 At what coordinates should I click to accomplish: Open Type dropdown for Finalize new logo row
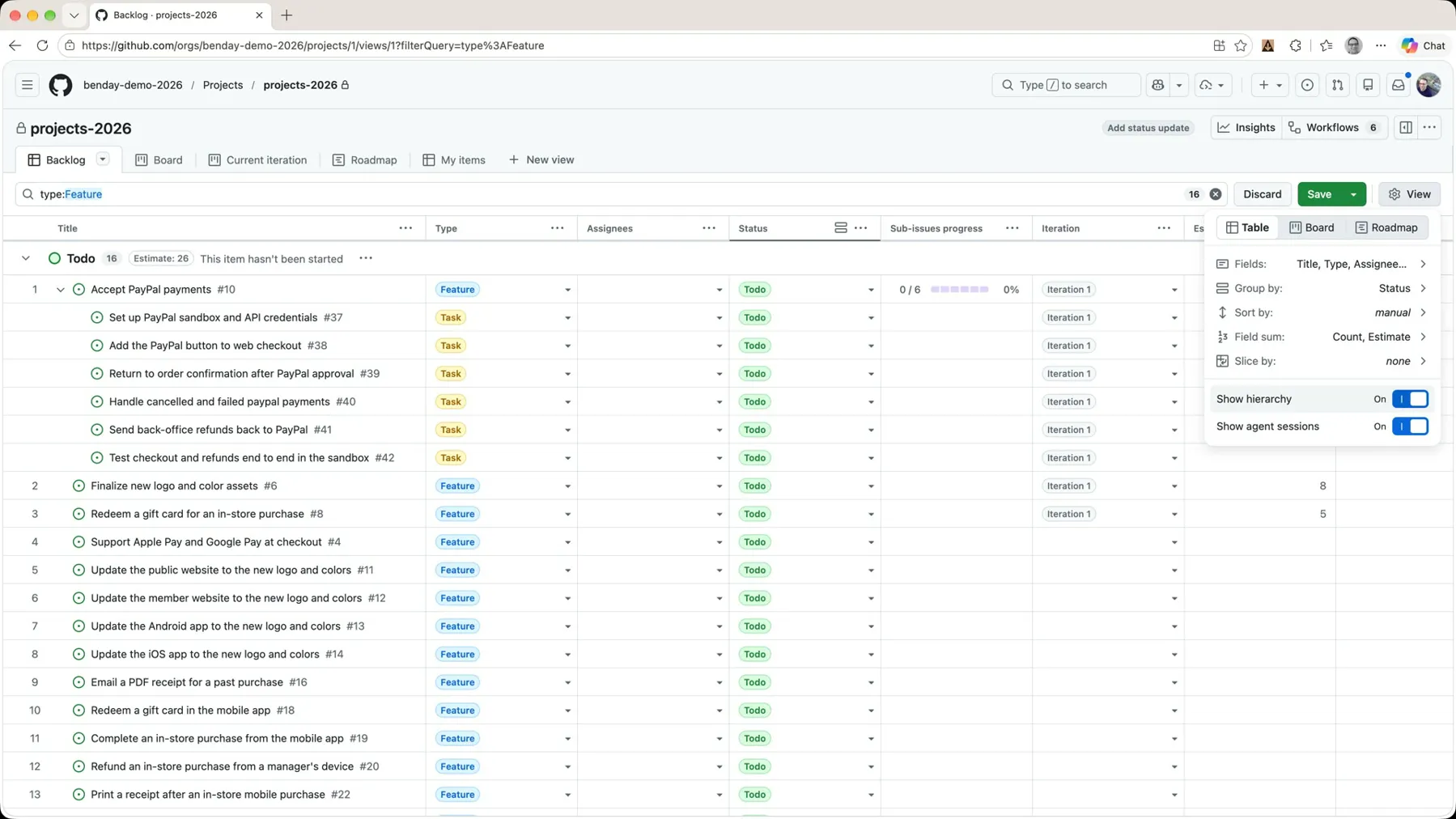[x=567, y=486]
